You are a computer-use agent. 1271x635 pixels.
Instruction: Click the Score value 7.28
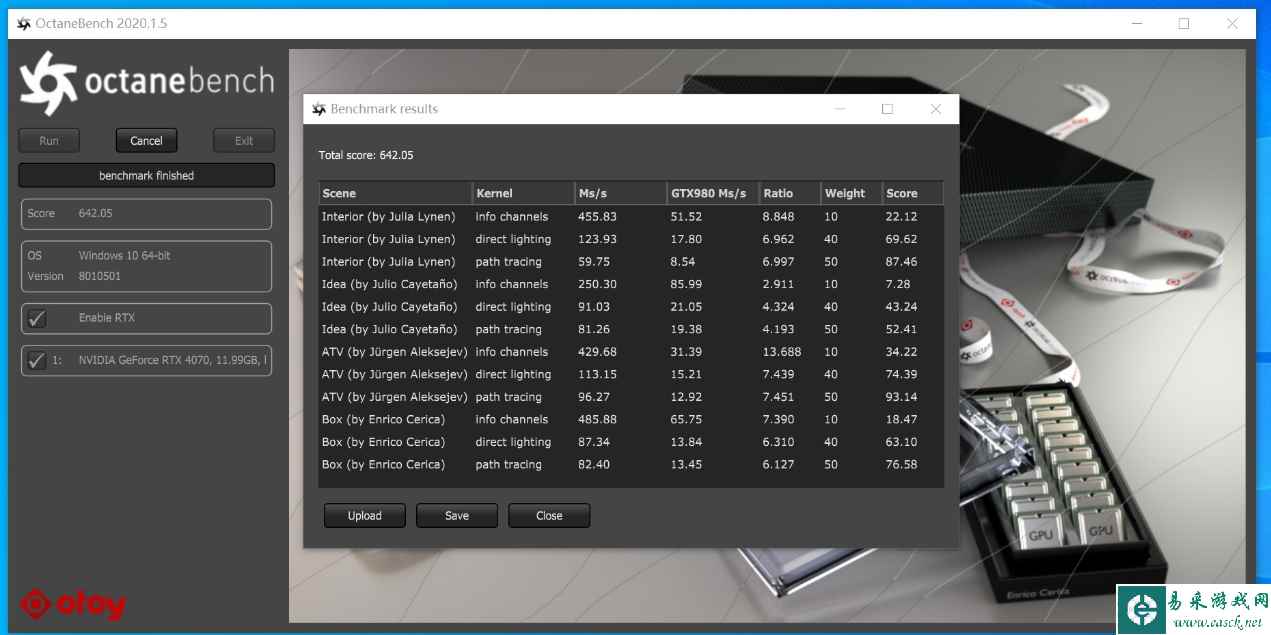899,284
